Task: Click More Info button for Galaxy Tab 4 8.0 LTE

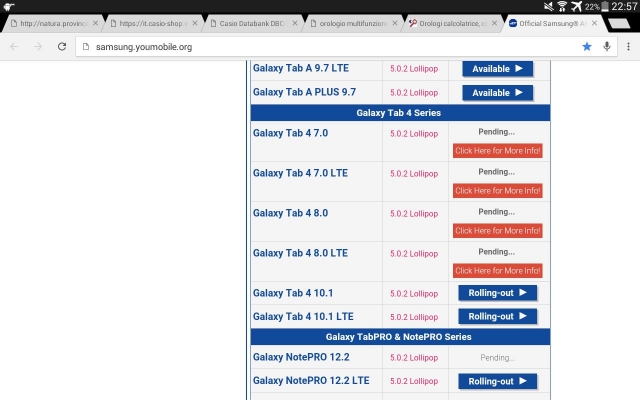Action: click(498, 271)
